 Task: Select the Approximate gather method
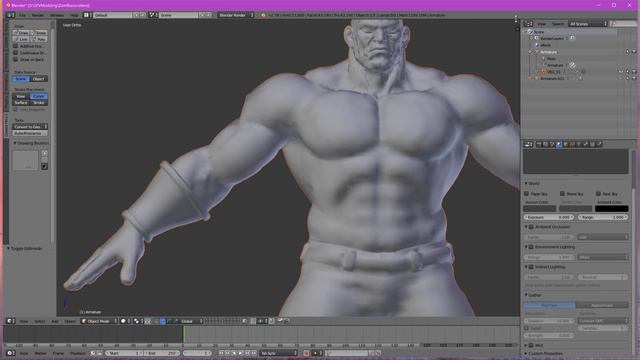click(x=602, y=305)
